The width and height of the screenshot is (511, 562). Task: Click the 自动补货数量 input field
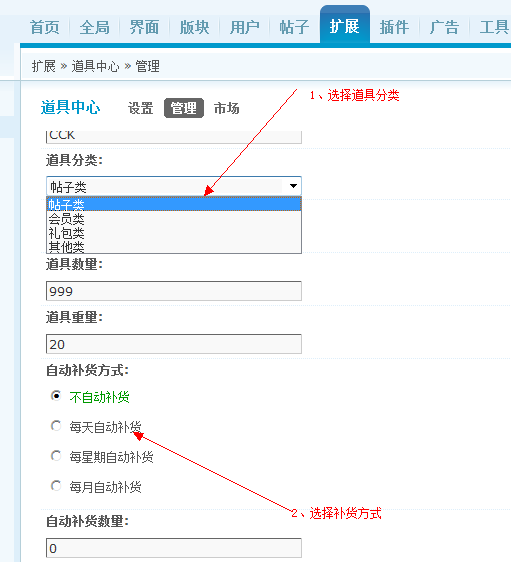[x=174, y=548]
